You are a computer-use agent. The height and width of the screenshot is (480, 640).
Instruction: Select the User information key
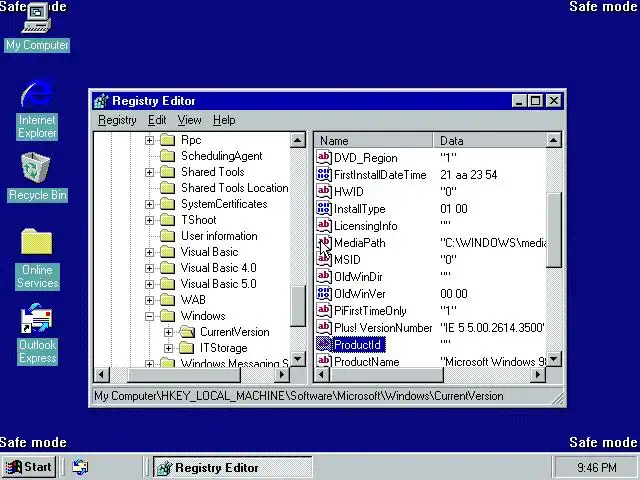click(x=219, y=236)
